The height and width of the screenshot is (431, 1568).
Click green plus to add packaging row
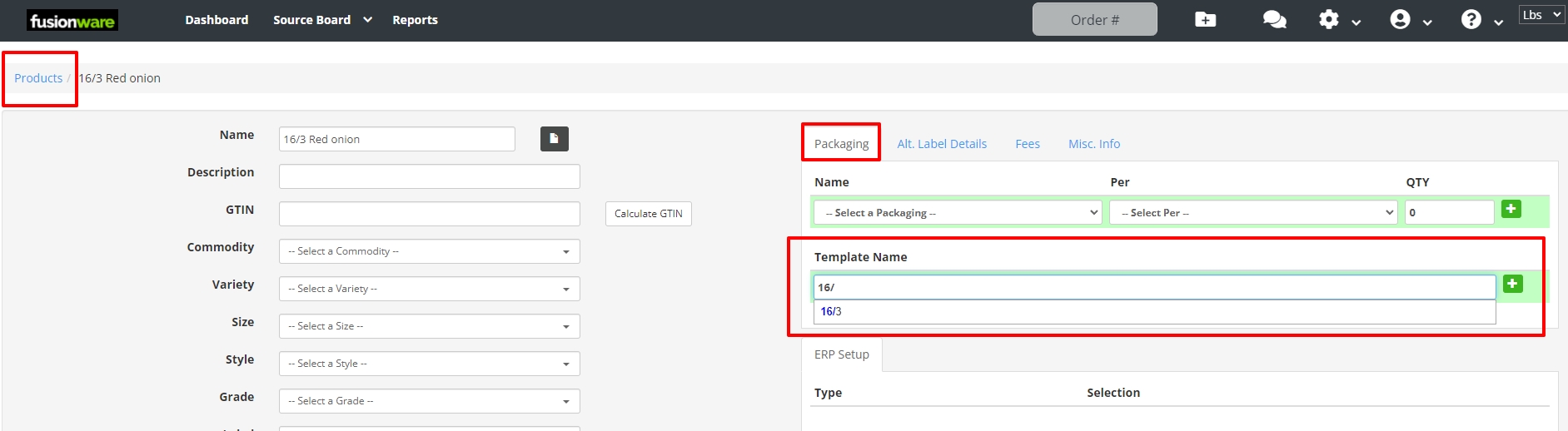(x=1511, y=210)
